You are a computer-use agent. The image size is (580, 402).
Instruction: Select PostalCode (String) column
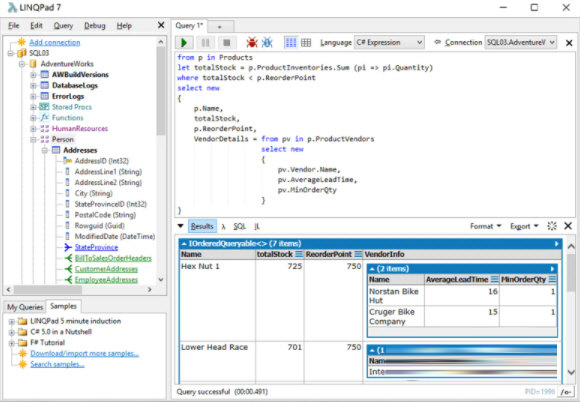pyautogui.click(x=105, y=215)
